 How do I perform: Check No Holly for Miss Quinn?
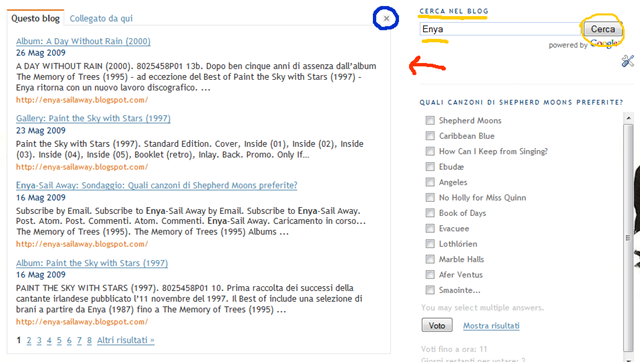tap(430, 198)
